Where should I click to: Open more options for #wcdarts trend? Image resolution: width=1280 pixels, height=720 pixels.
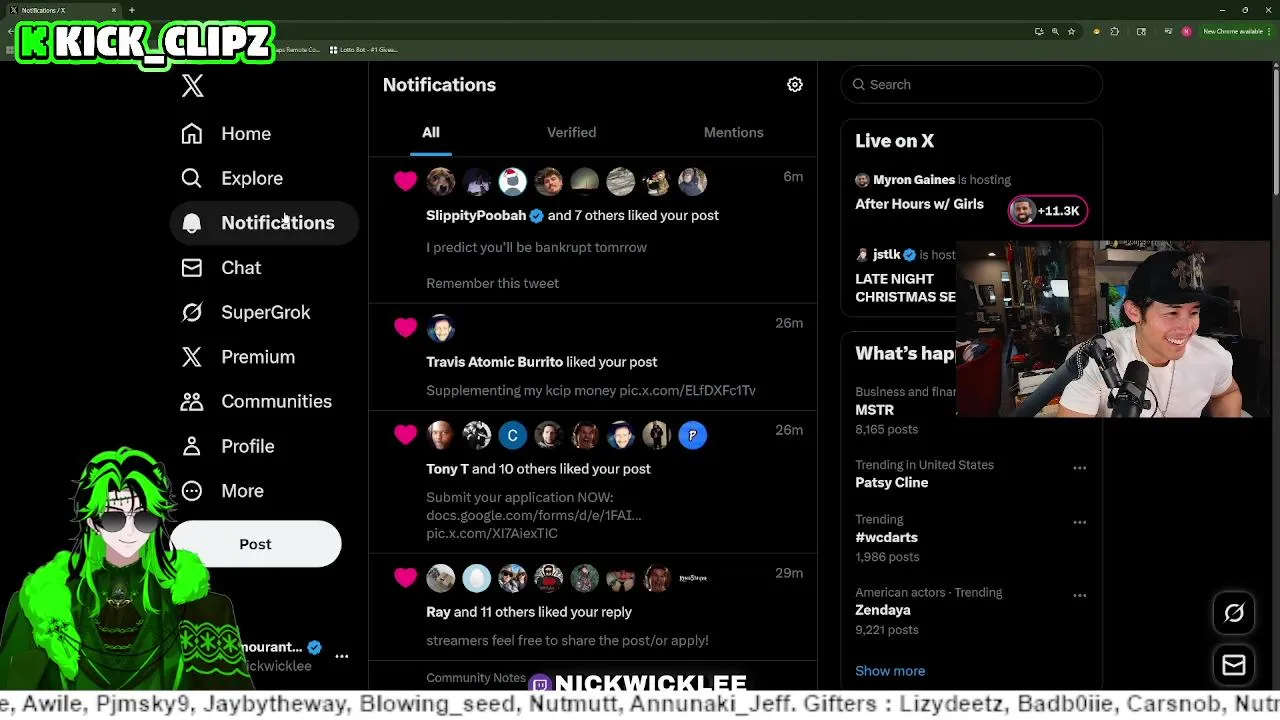(1080, 522)
